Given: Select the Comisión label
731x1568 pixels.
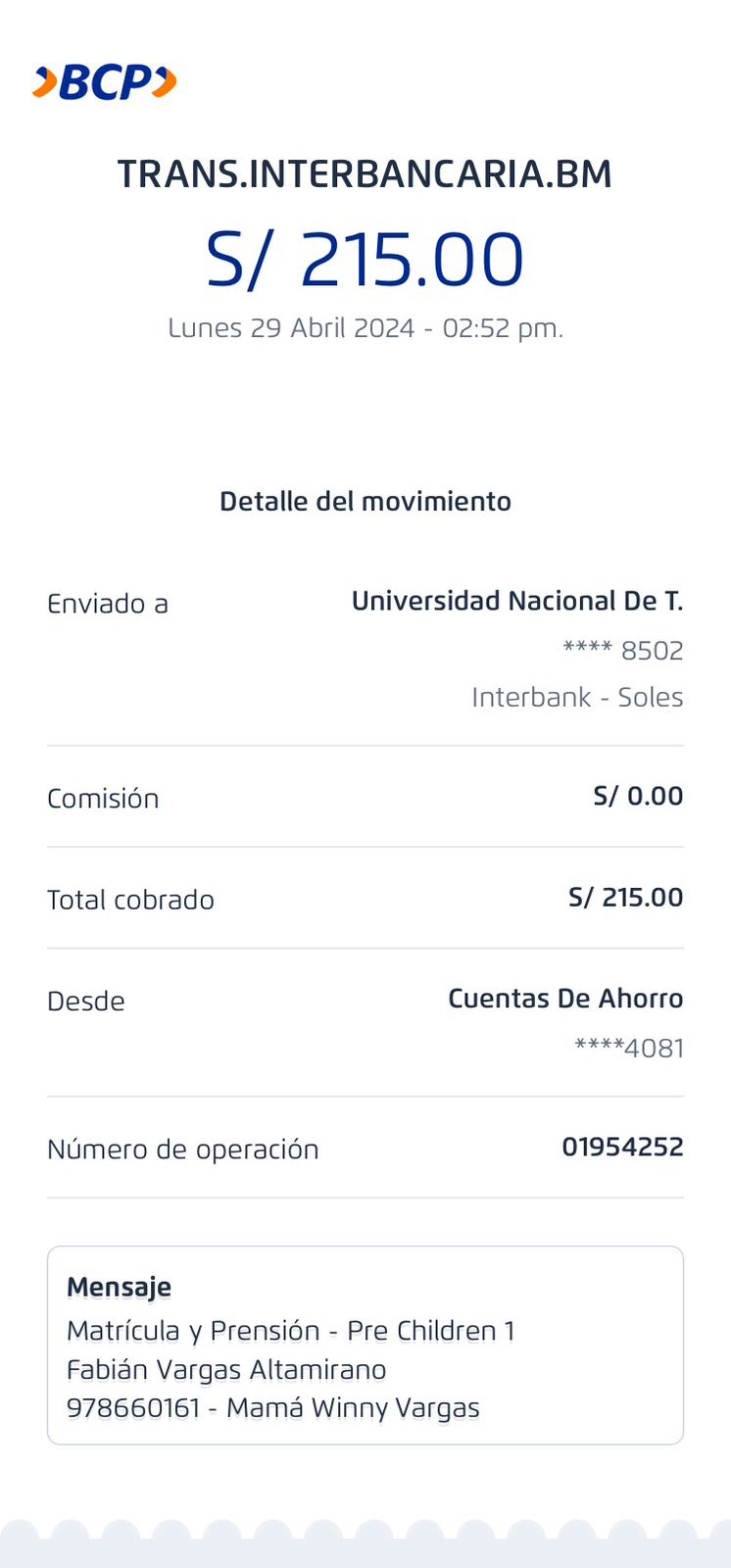Looking at the screenshot, I should tap(103, 799).
